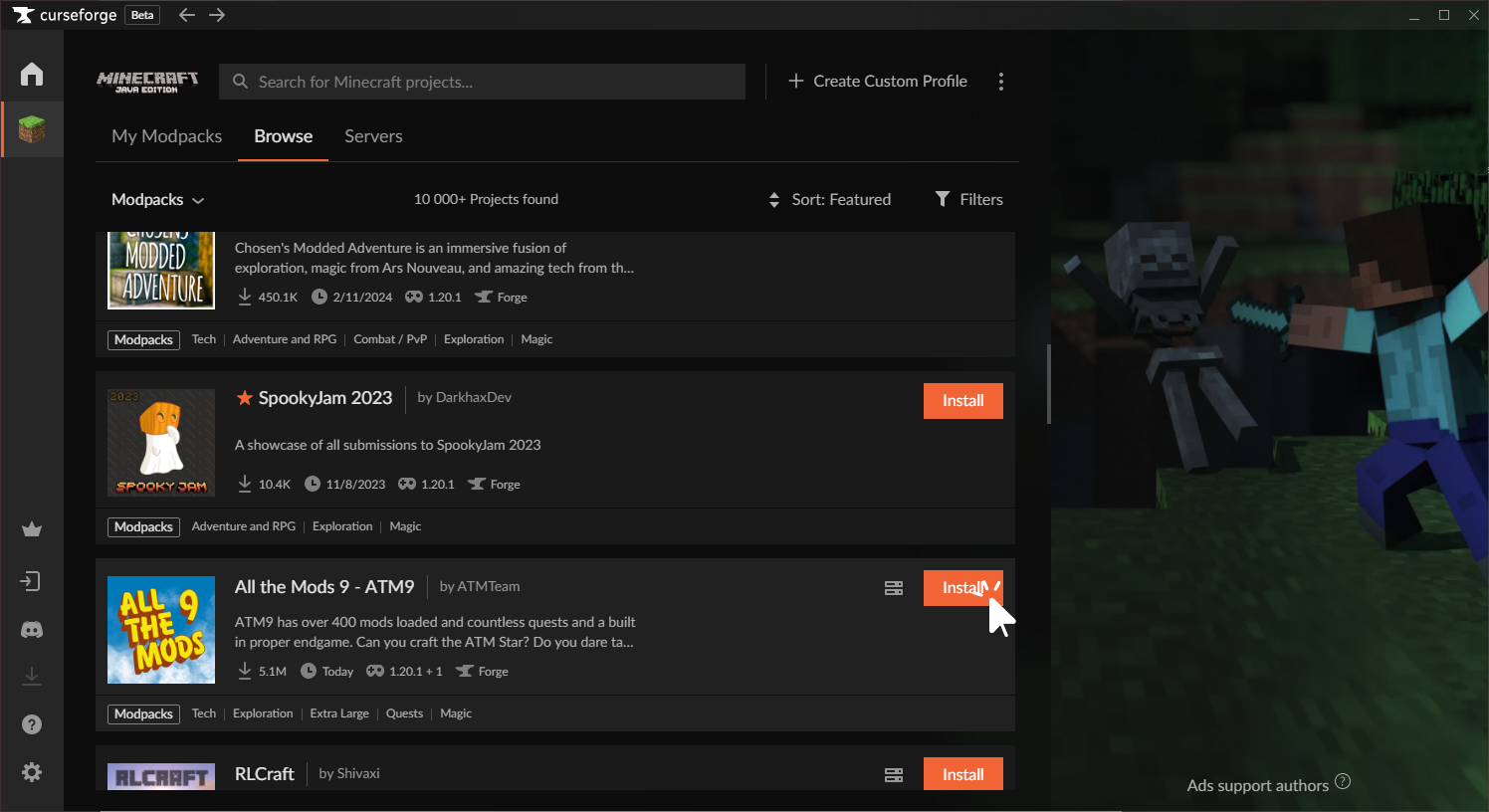Click the Minecraft Java Edition logo

[x=147, y=82]
